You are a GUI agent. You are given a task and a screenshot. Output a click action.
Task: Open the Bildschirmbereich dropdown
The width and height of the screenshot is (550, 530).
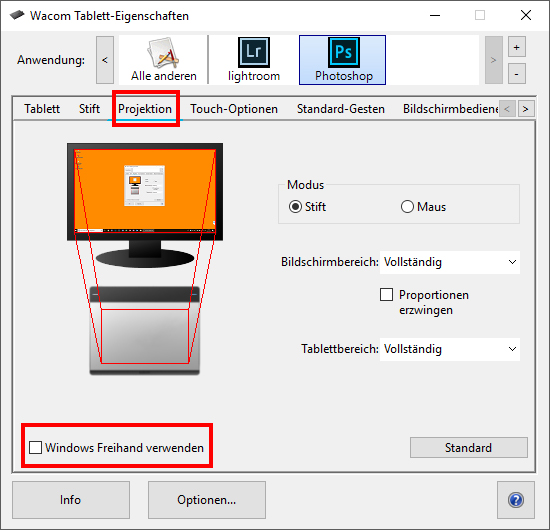[x=450, y=262]
